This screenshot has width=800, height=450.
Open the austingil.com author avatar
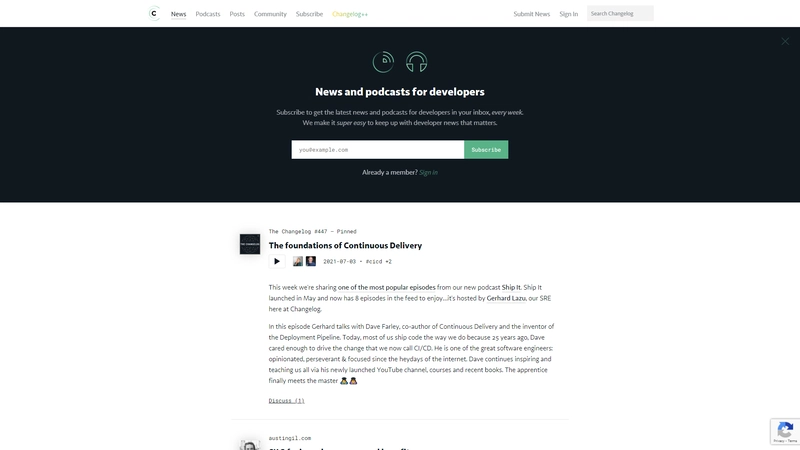pyautogui.click(x=249, y=443)
